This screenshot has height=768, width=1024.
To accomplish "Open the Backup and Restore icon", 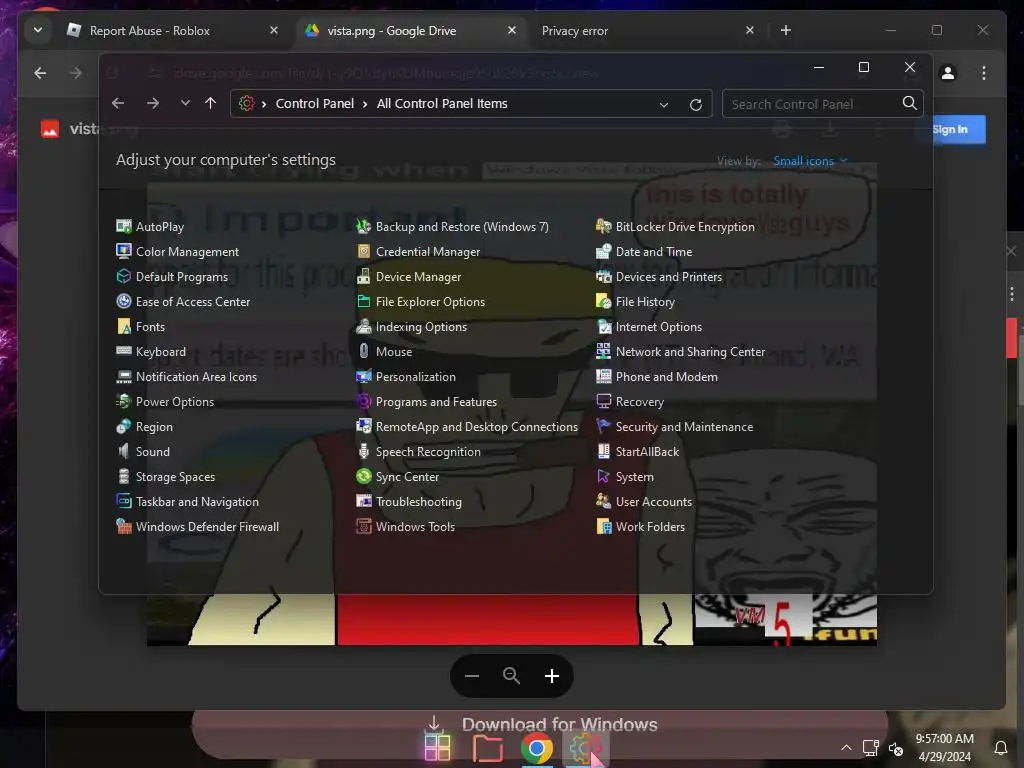I will 364,227.
